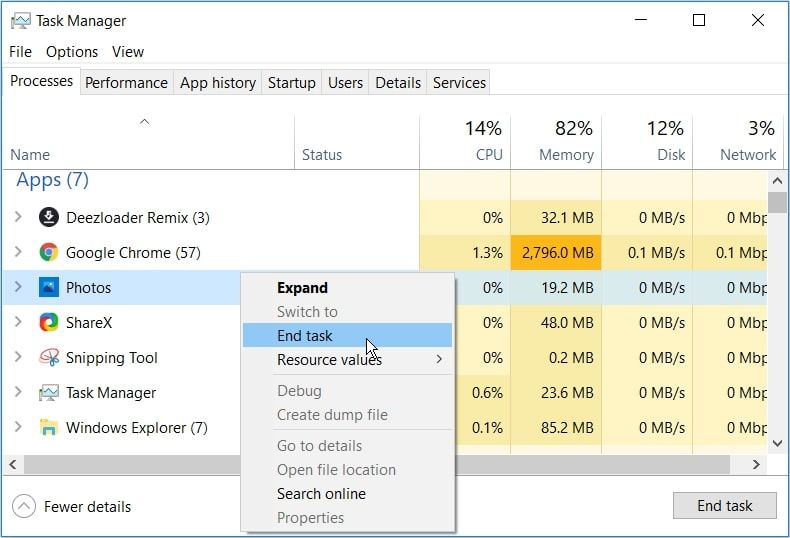The image size is (790, 538).
Task: Select Search online in context menu
Action: click(321, 494)
